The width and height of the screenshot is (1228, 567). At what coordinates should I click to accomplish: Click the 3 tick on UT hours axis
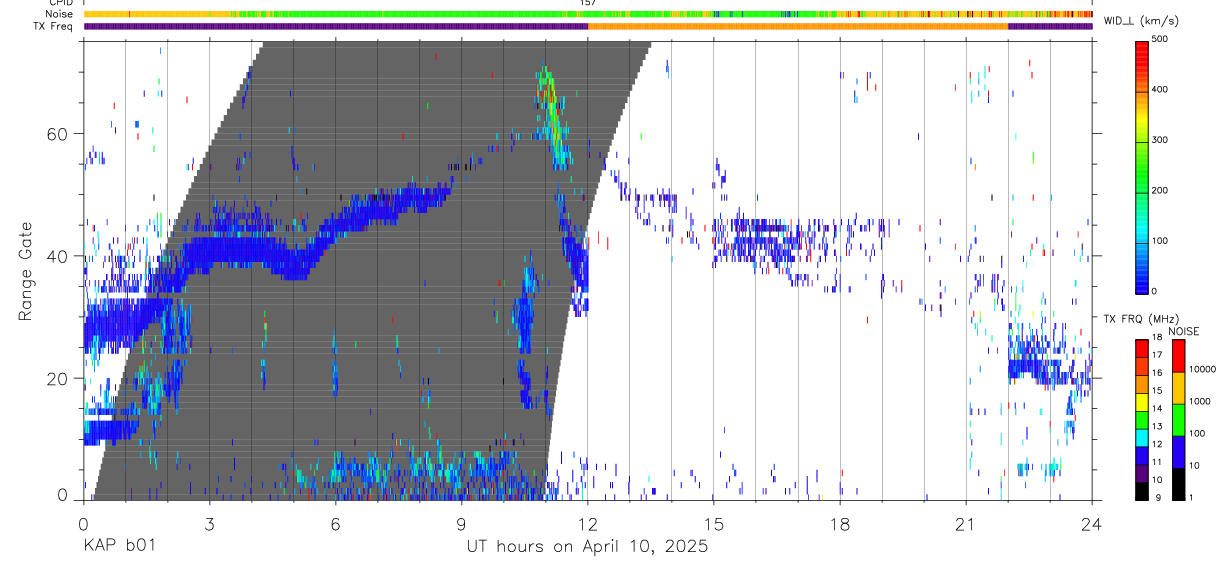[210, 523]
